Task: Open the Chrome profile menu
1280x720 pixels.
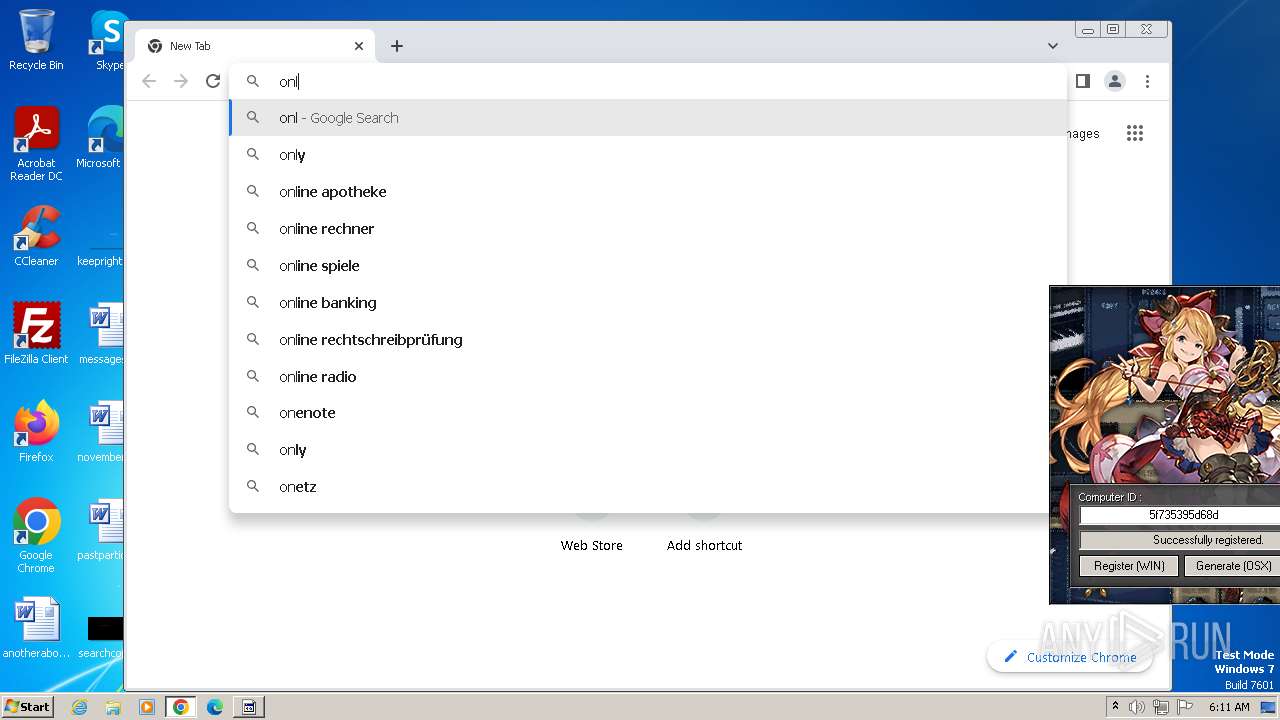Action: tap(1115, 81)
